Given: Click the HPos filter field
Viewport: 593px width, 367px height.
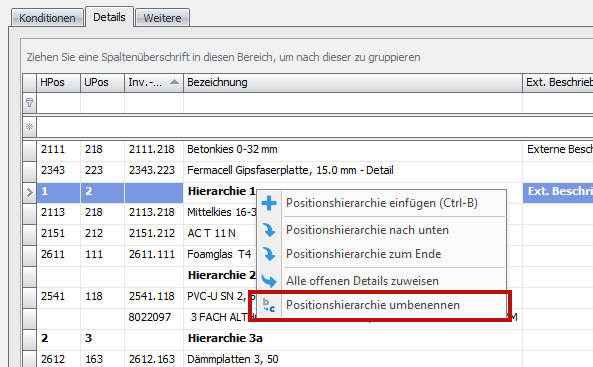Looking at the screenshot, I should point(58,103).
